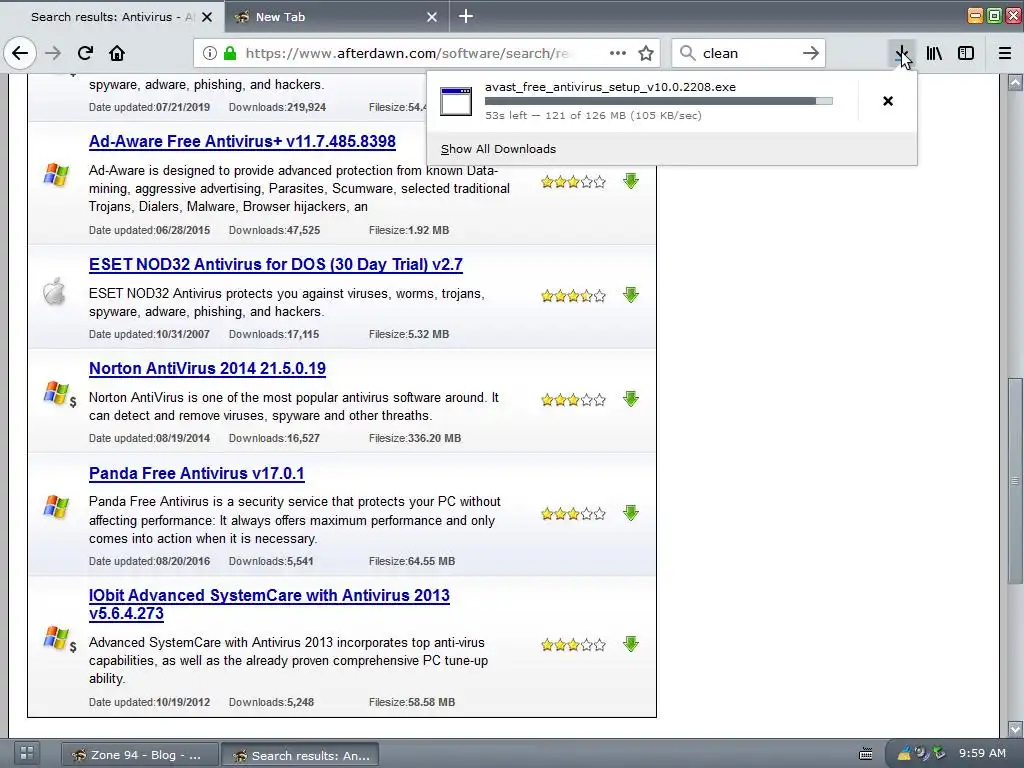The width and height of the screenshot is (1024, 768).
Task: Click the green secure padlock icon
Action: [230, 53]
